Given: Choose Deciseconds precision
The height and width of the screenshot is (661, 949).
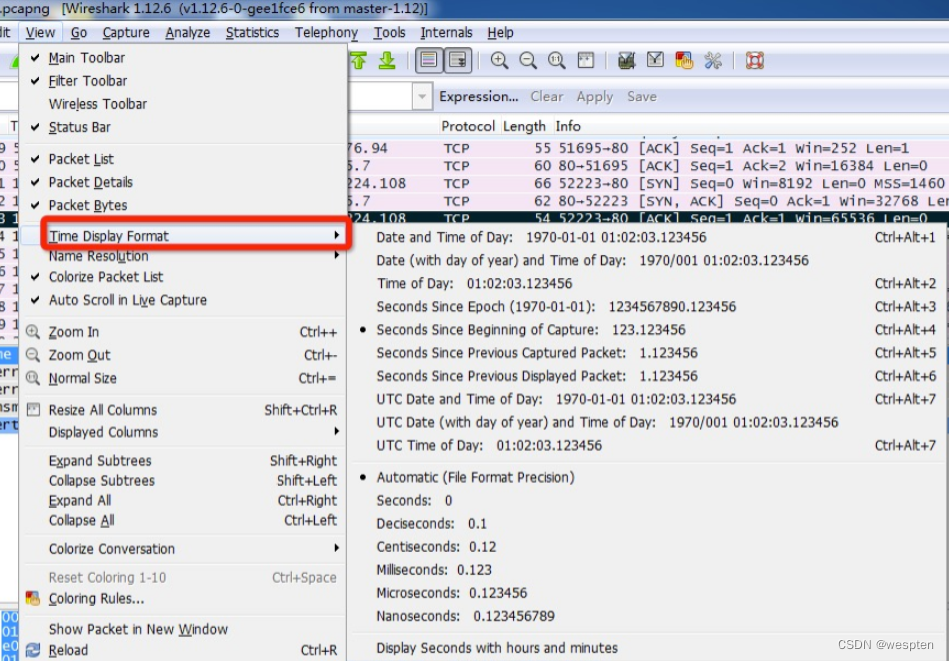Looking at the screenshot, I should click(649, 524).
